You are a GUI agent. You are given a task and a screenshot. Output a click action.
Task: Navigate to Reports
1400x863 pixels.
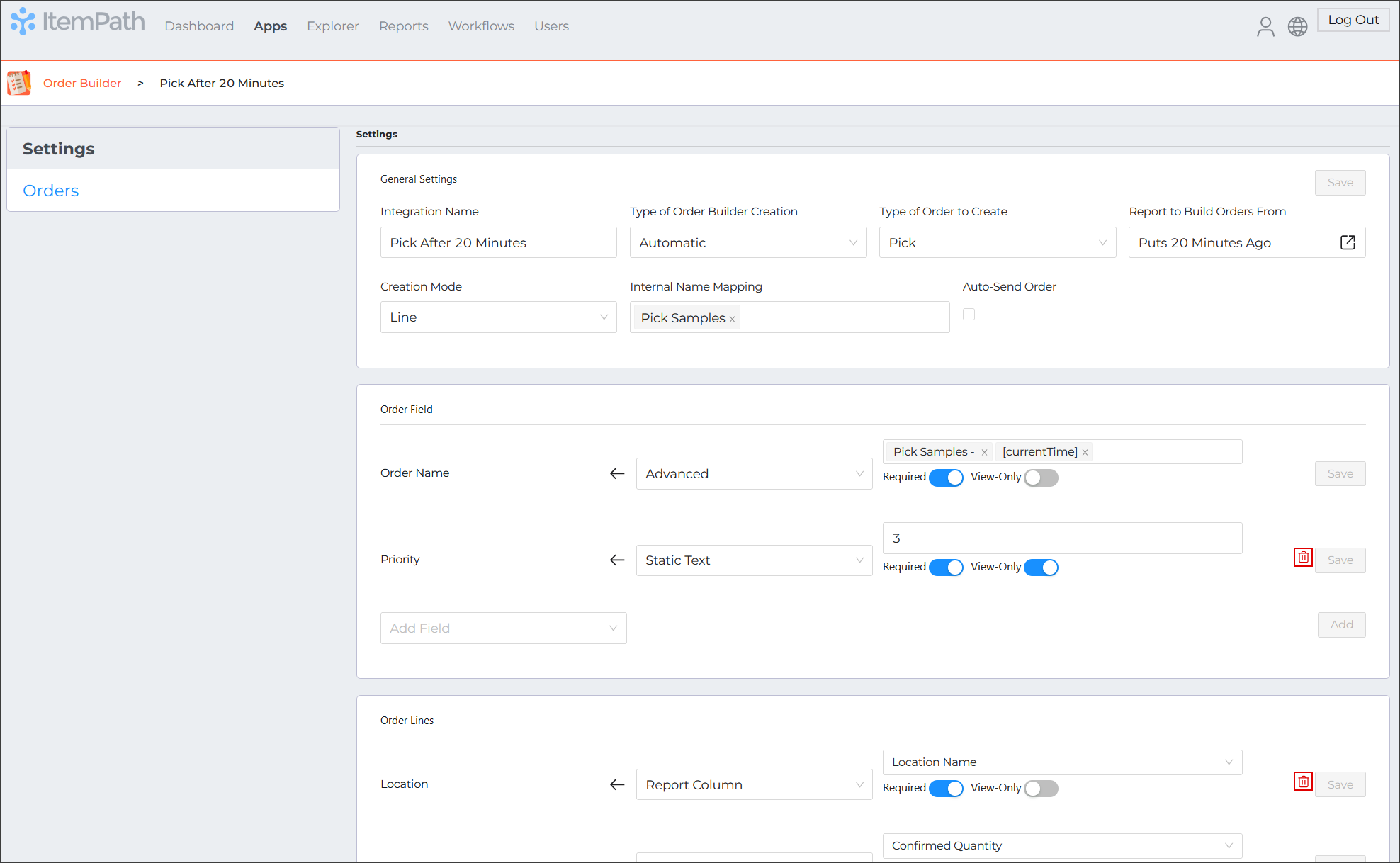pos(404,26)
